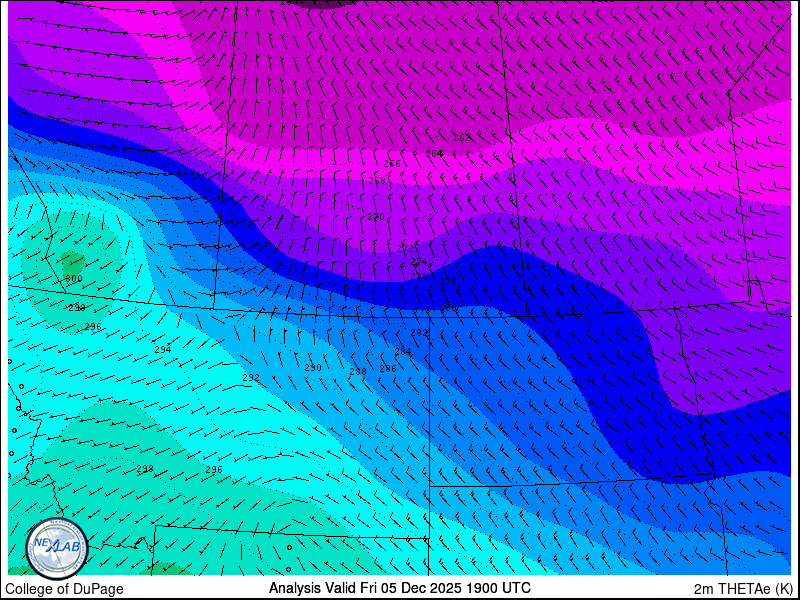The image size is (800, 600).
Task: Select the 290 contour label
Action: click(313, 368)
